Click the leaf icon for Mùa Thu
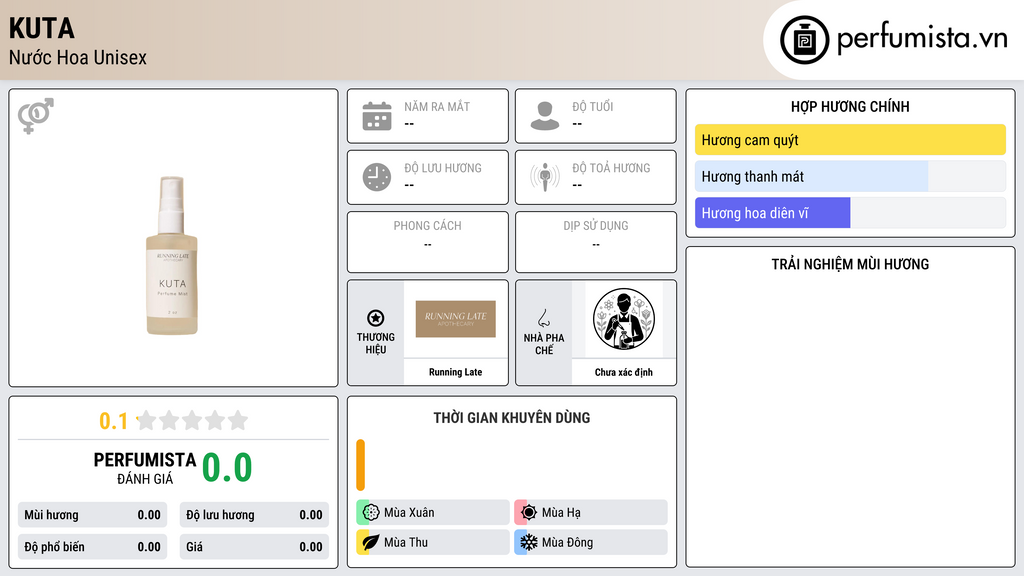Image resolution: width=1024 pixels, height=576 pixels. click(x=371, y=542)
